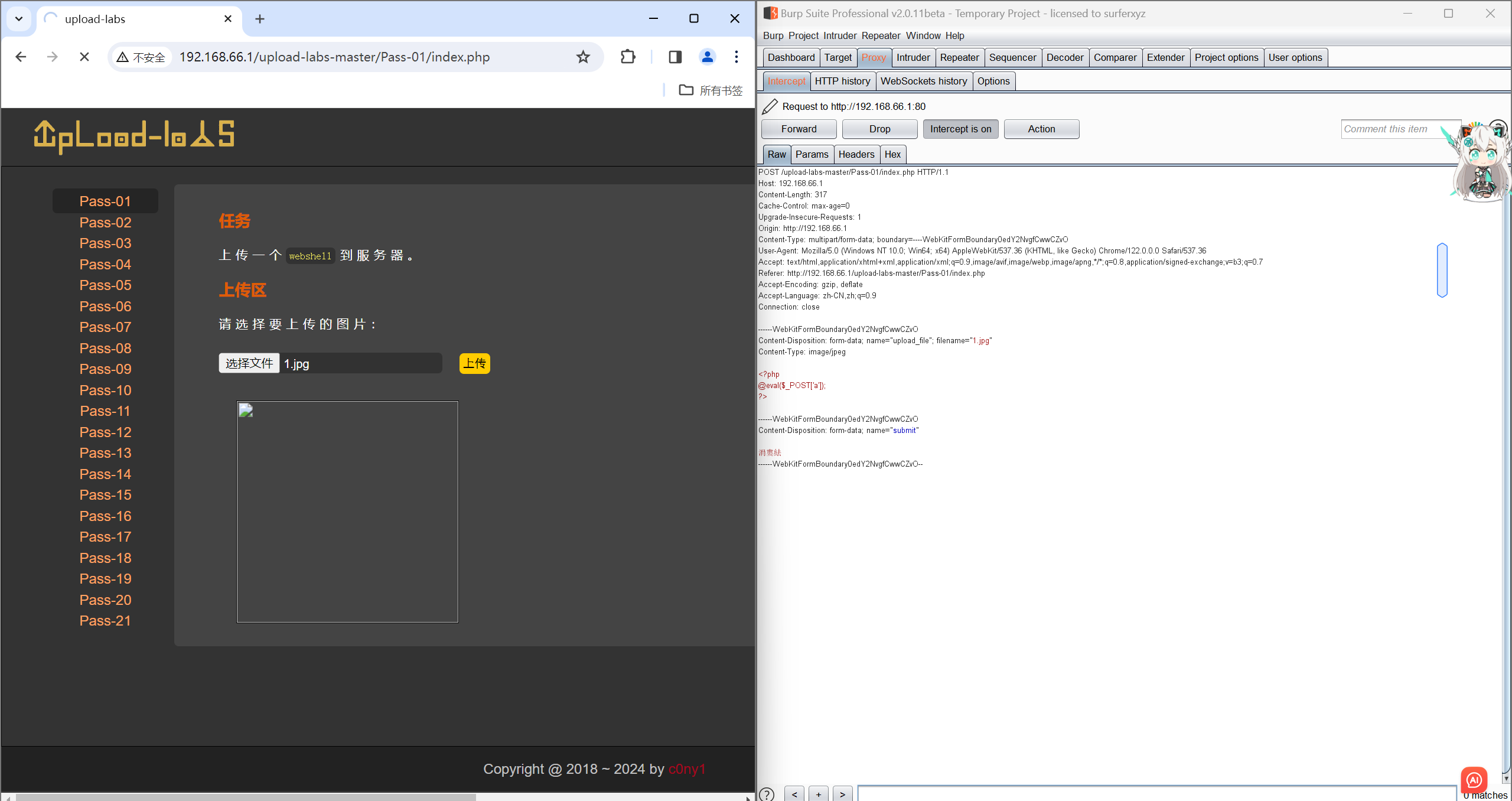
Task: Click the Drop button to drop request
Action: 878,128
